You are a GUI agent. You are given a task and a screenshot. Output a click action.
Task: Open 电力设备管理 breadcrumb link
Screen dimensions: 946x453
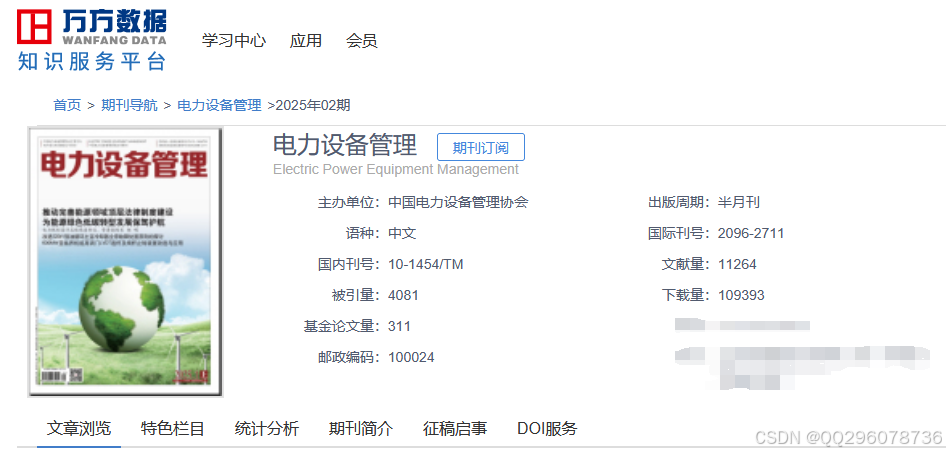(219, 106)
